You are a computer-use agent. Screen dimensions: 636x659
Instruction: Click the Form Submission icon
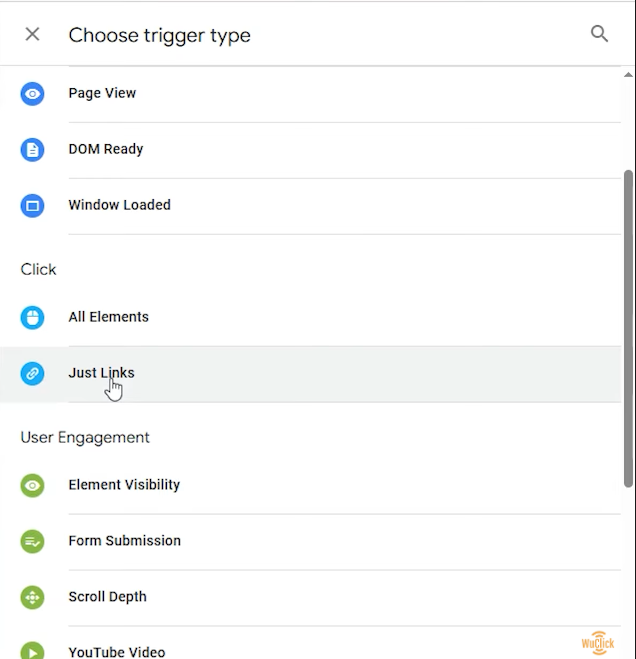click(x=32, y=541)
